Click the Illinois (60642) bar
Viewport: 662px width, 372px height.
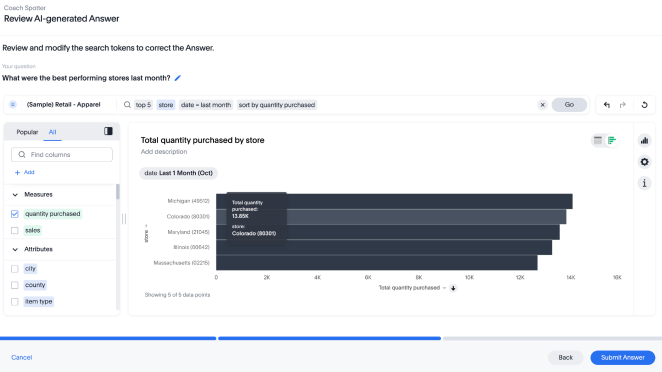click(384, 247)
